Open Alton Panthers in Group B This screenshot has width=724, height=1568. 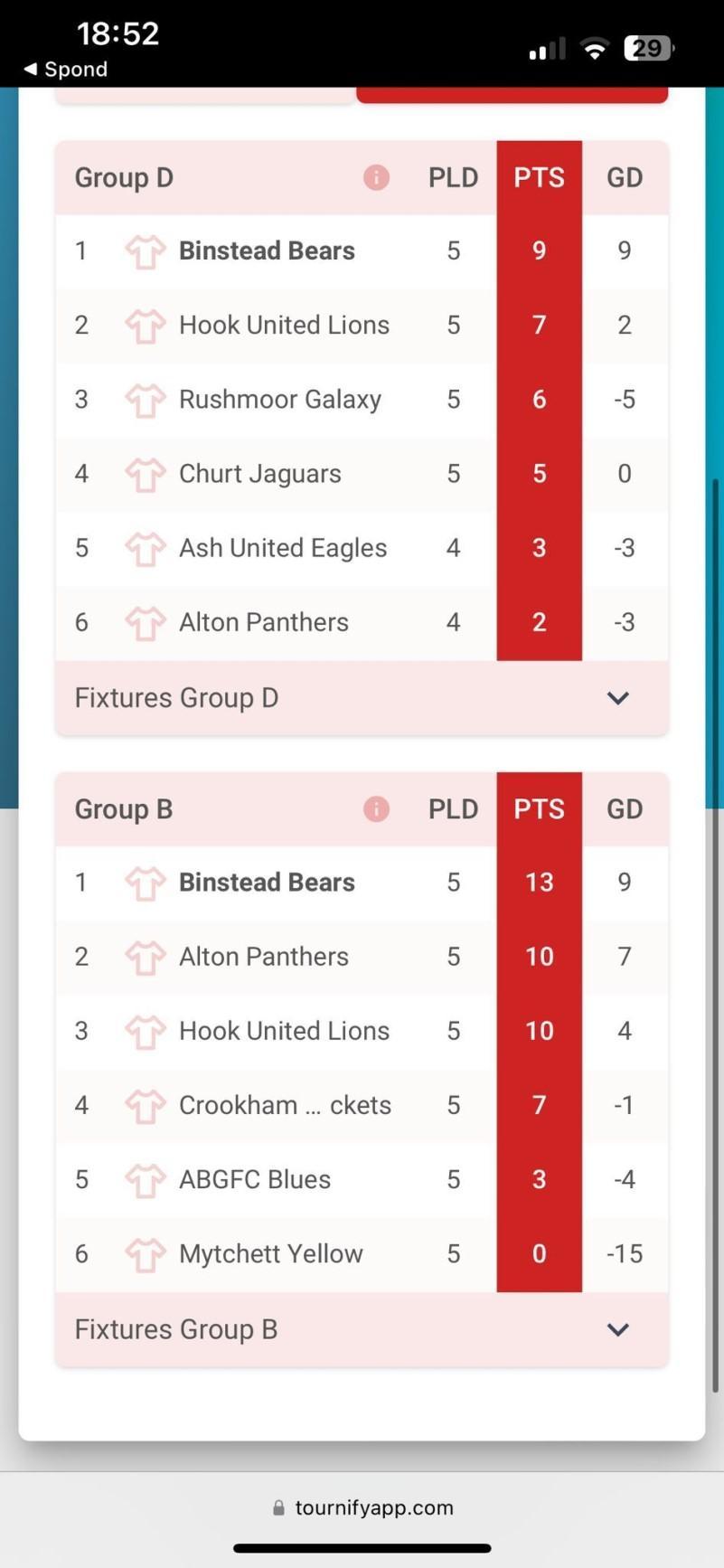coord(263,957)
